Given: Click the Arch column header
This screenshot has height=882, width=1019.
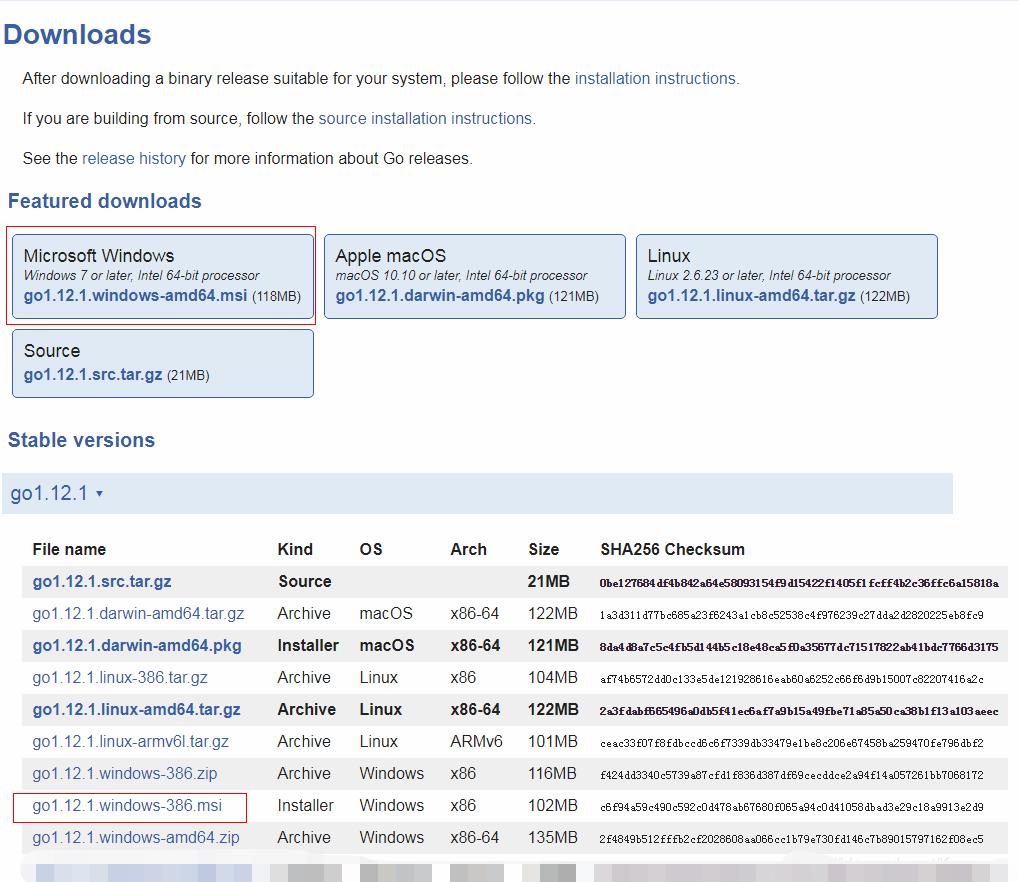Looking at the screenshot, I should click(x=469, y=549).
